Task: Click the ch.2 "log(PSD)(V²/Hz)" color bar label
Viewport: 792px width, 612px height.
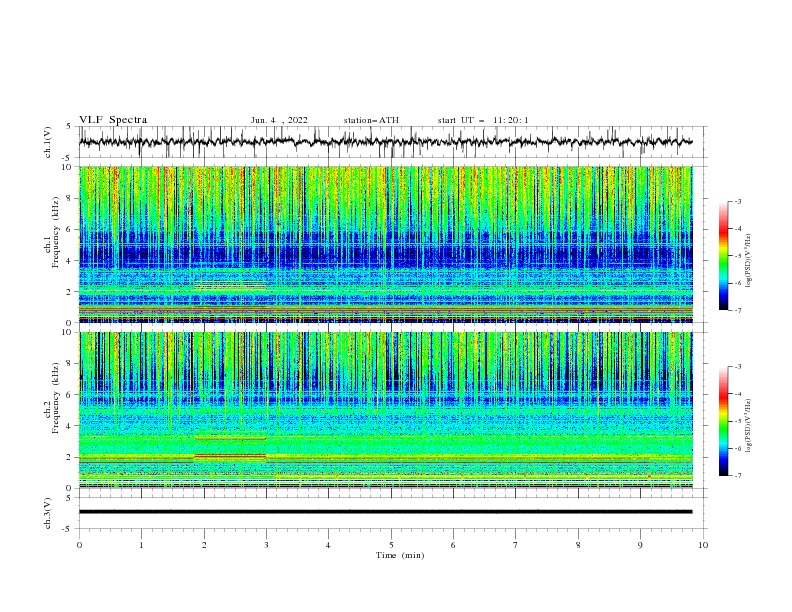Action: (749, 425)
